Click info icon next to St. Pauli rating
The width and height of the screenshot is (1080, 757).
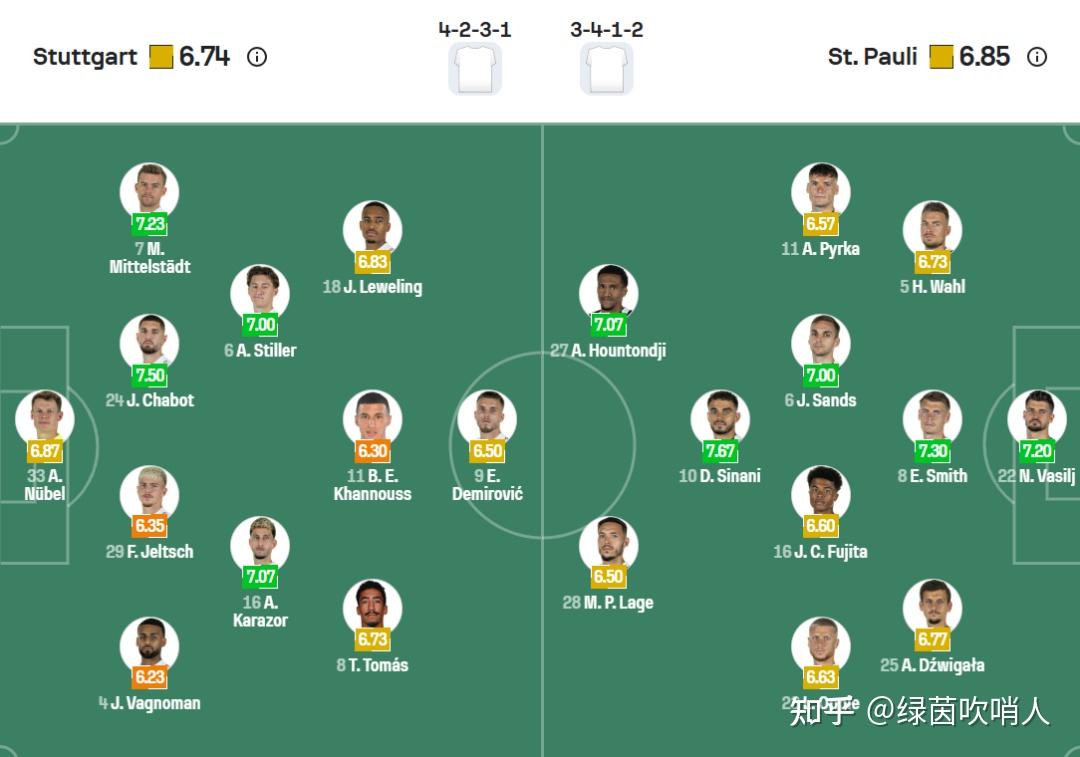pos(1037,57)
